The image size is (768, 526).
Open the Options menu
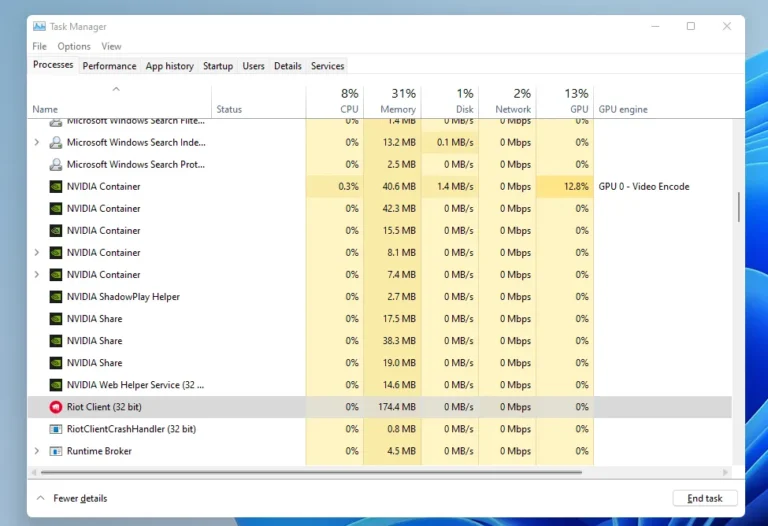[x=74, y=47]
